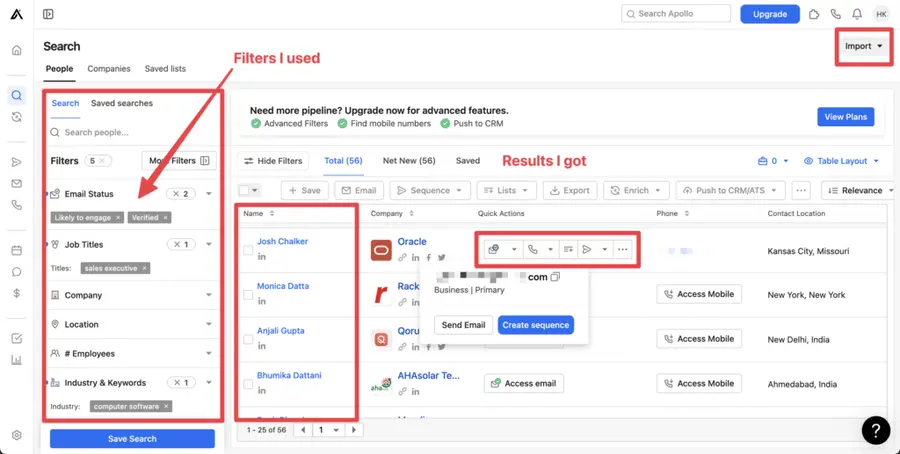Toggle the sidebar collapse icon
Image resolution: width=900 pixels, height=454 pixels.
pyautogui.click(x=48, y=14)
